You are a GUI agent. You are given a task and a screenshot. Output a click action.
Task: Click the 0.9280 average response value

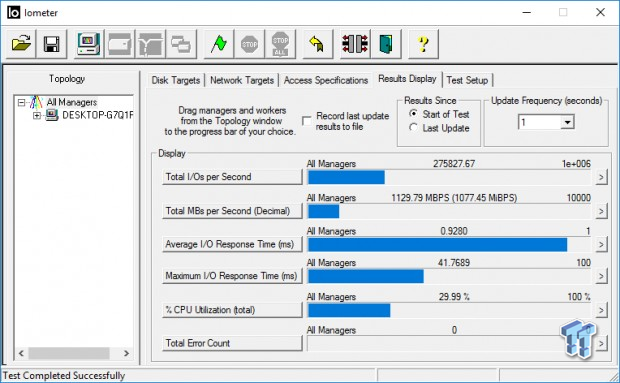click(454, 231)
